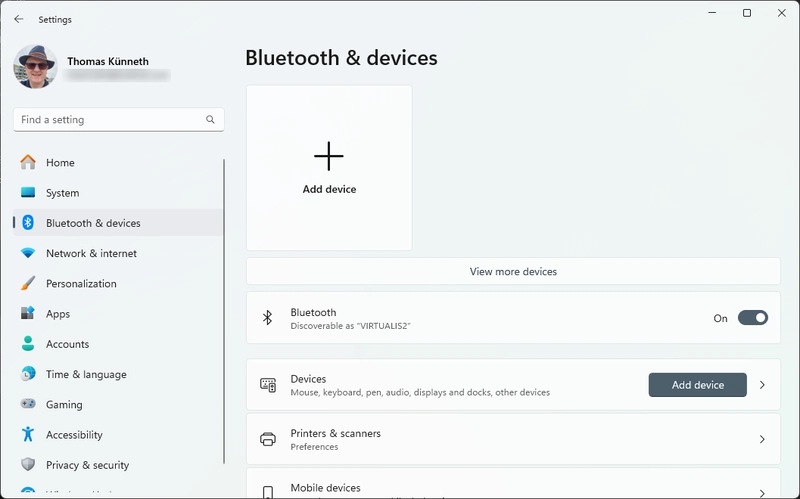Image resolution: width=800 pixels, height=499 pixels.
Task: Go to Personalization settings
Action: [118, 283]
